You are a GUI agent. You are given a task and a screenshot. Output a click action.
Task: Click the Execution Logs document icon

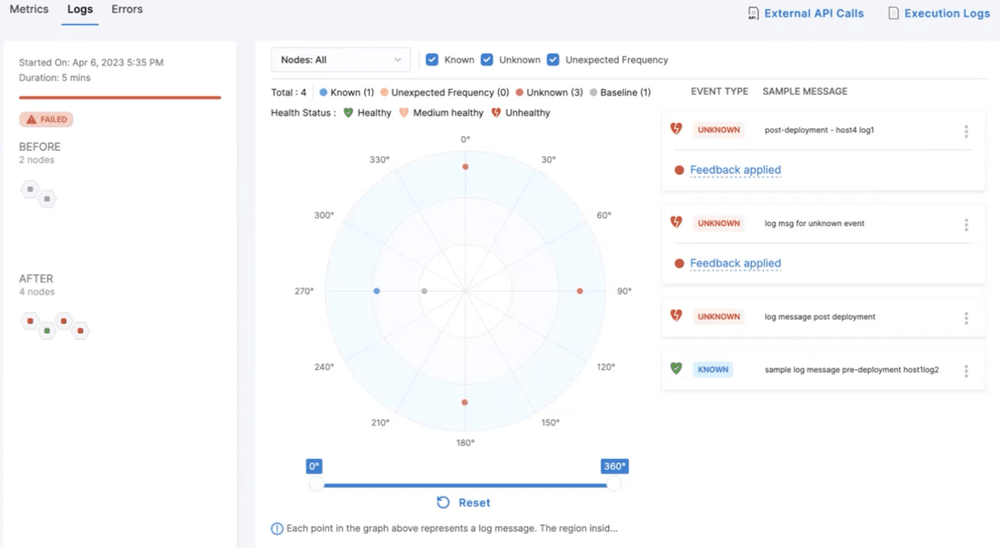(889, 14)
